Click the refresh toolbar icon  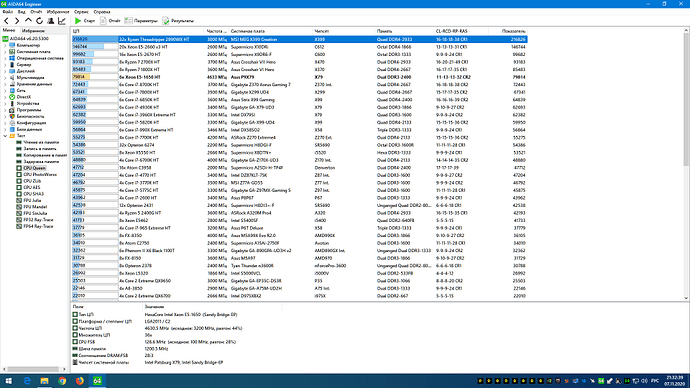click(40, 21)
